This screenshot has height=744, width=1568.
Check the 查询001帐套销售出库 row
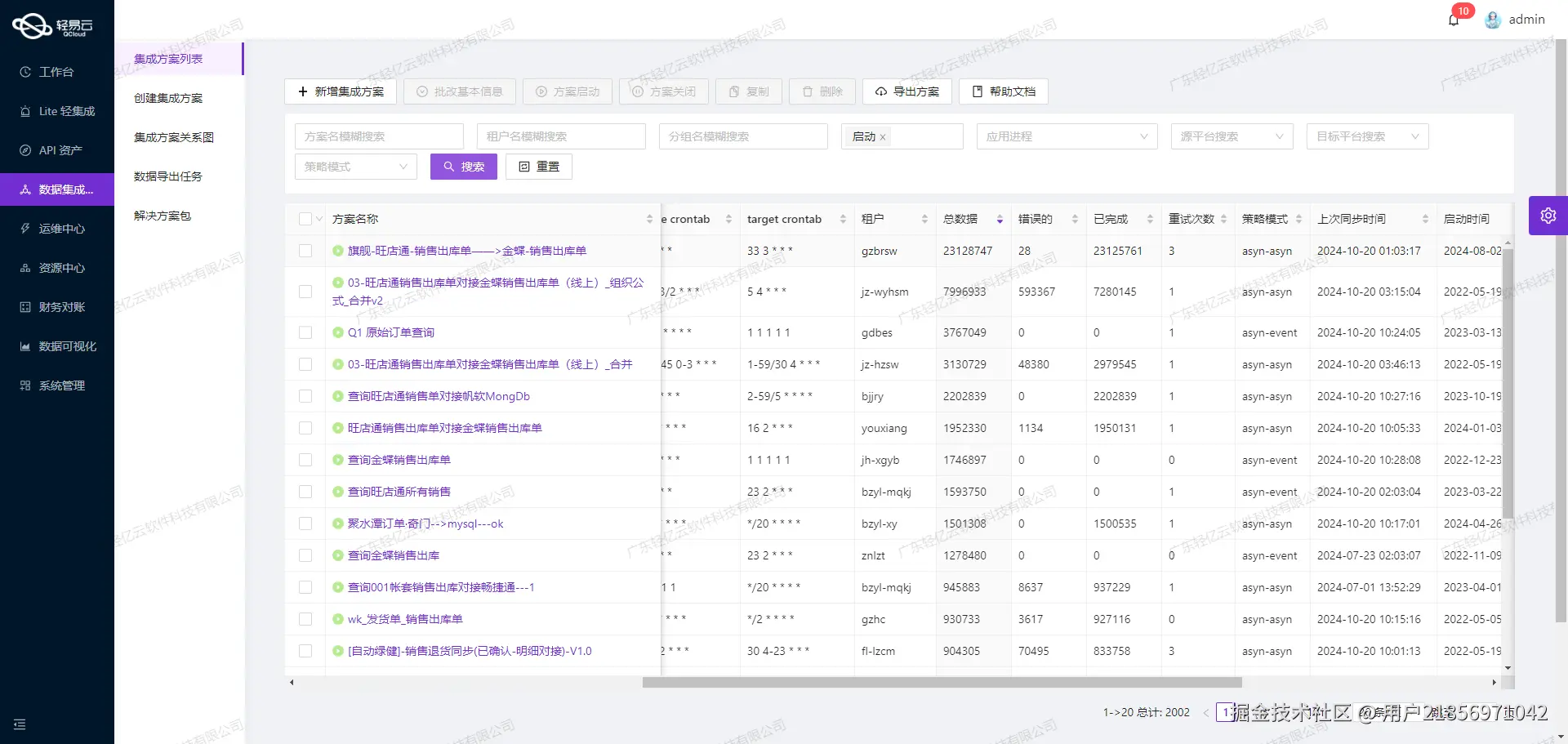click(x=305, y=587)
